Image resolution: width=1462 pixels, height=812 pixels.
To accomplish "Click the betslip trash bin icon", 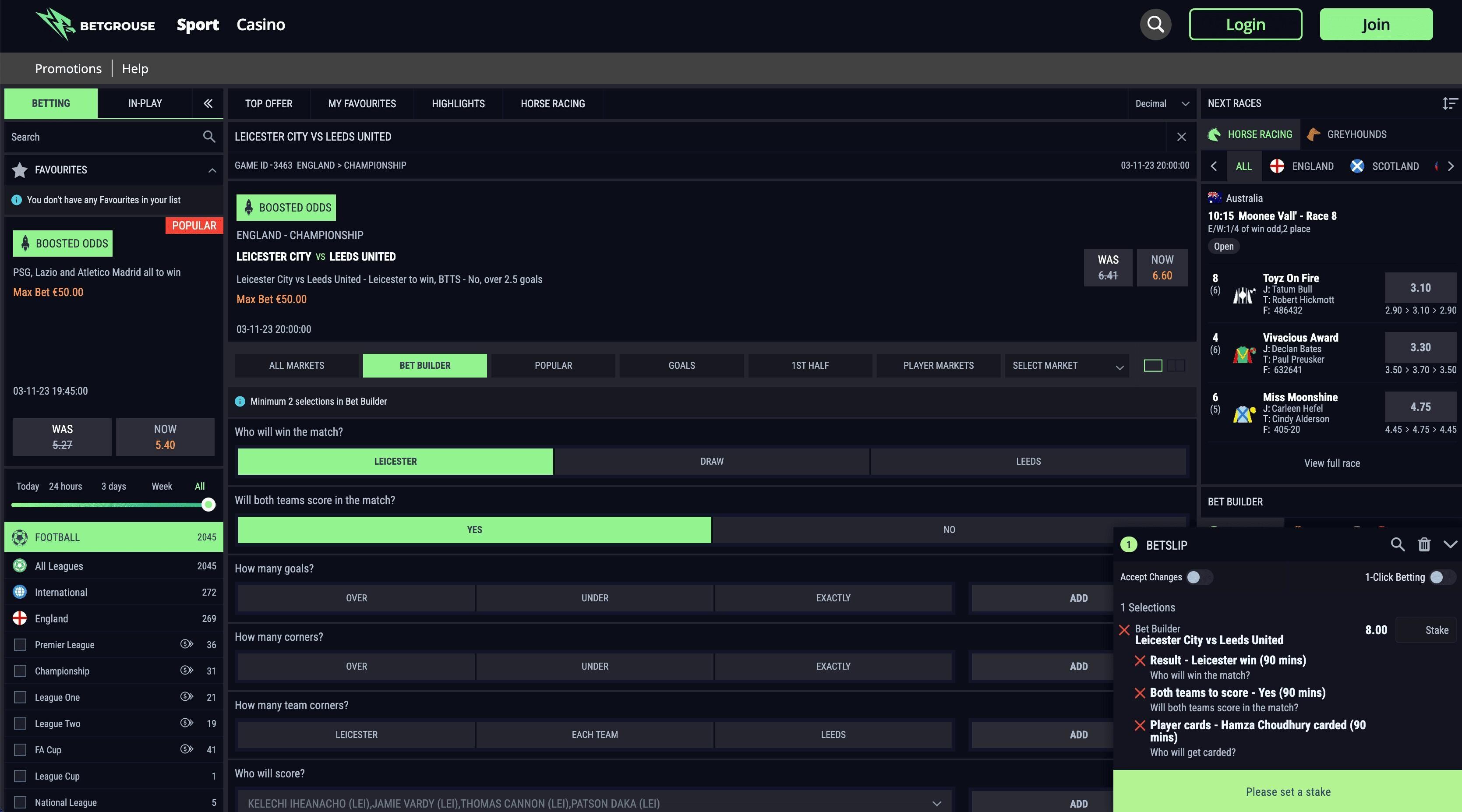I will pos(1424,545).
